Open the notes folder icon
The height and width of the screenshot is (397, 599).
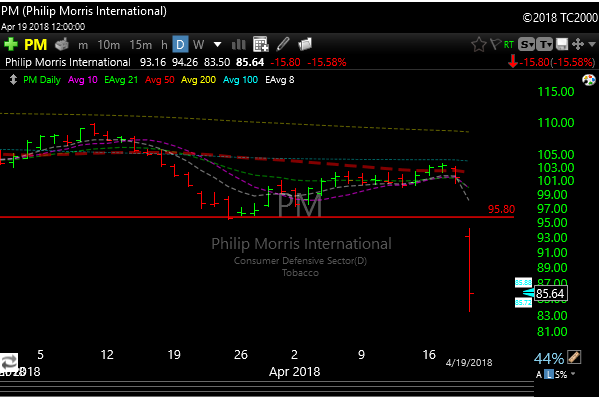(305, 44)
